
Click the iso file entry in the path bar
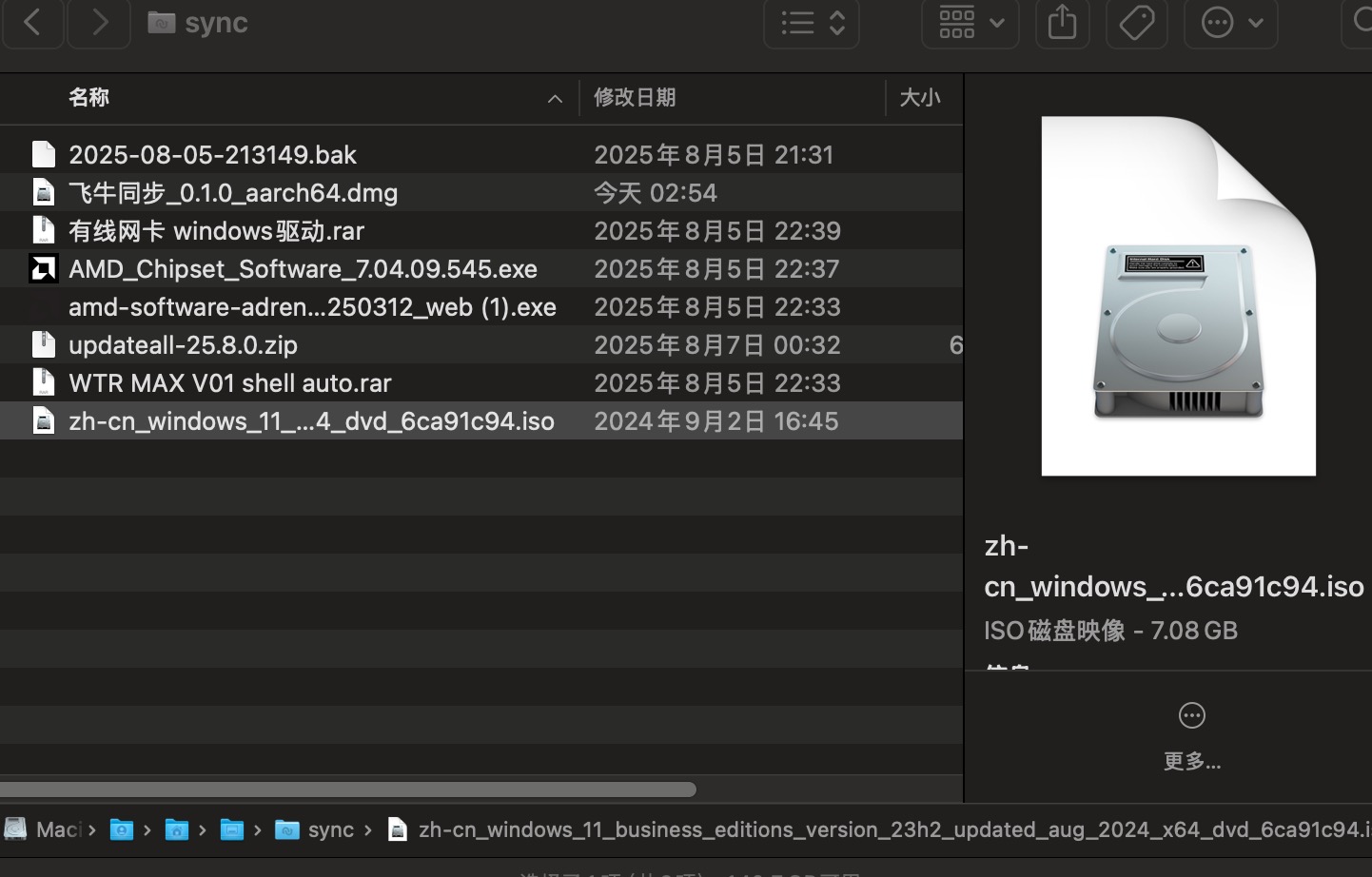(879, 829)
